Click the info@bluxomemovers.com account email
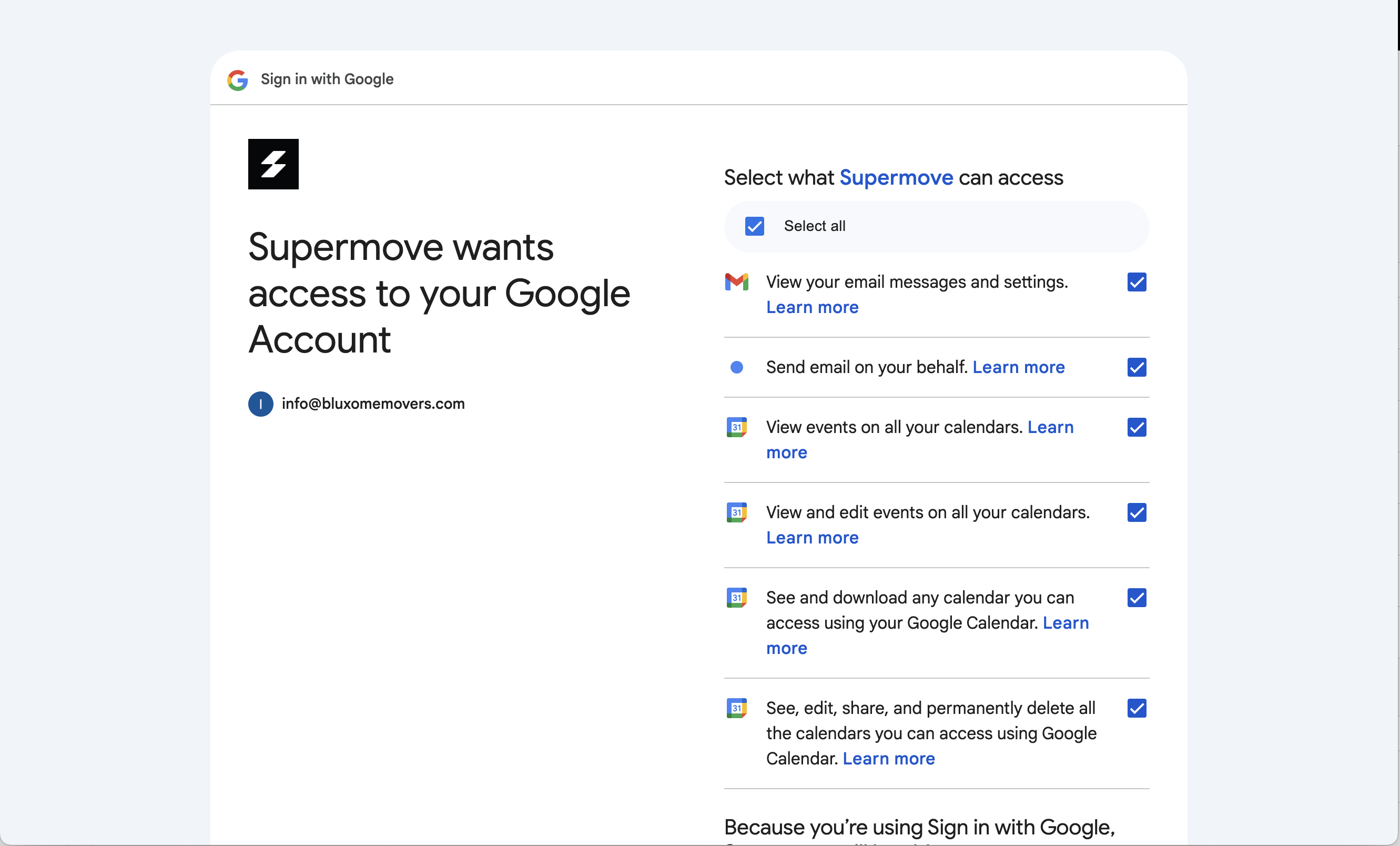 coord(373,404)
